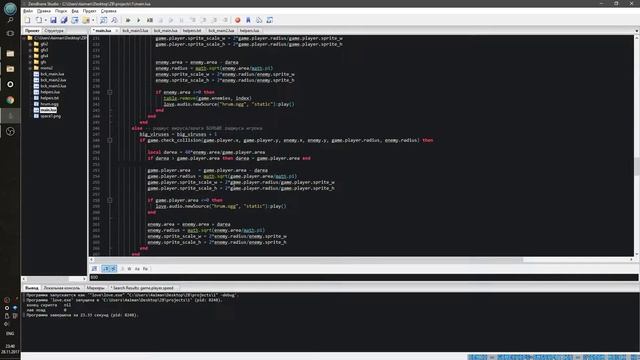Create a new file from the toolbar
The image size is (640, 360).
pyautogui.click(x=28, y=20)
